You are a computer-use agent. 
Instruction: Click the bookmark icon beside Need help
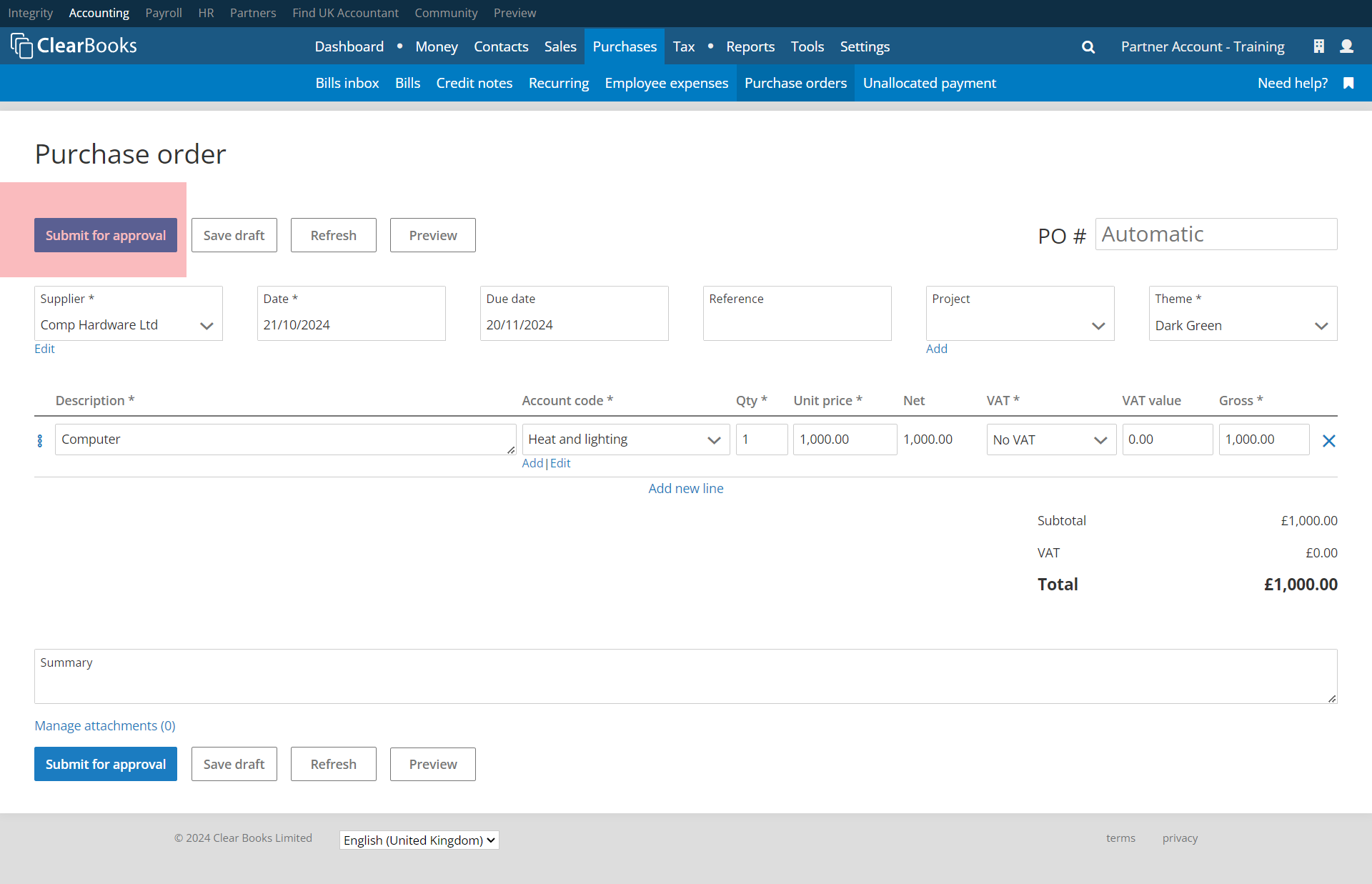click(1348, 83)
